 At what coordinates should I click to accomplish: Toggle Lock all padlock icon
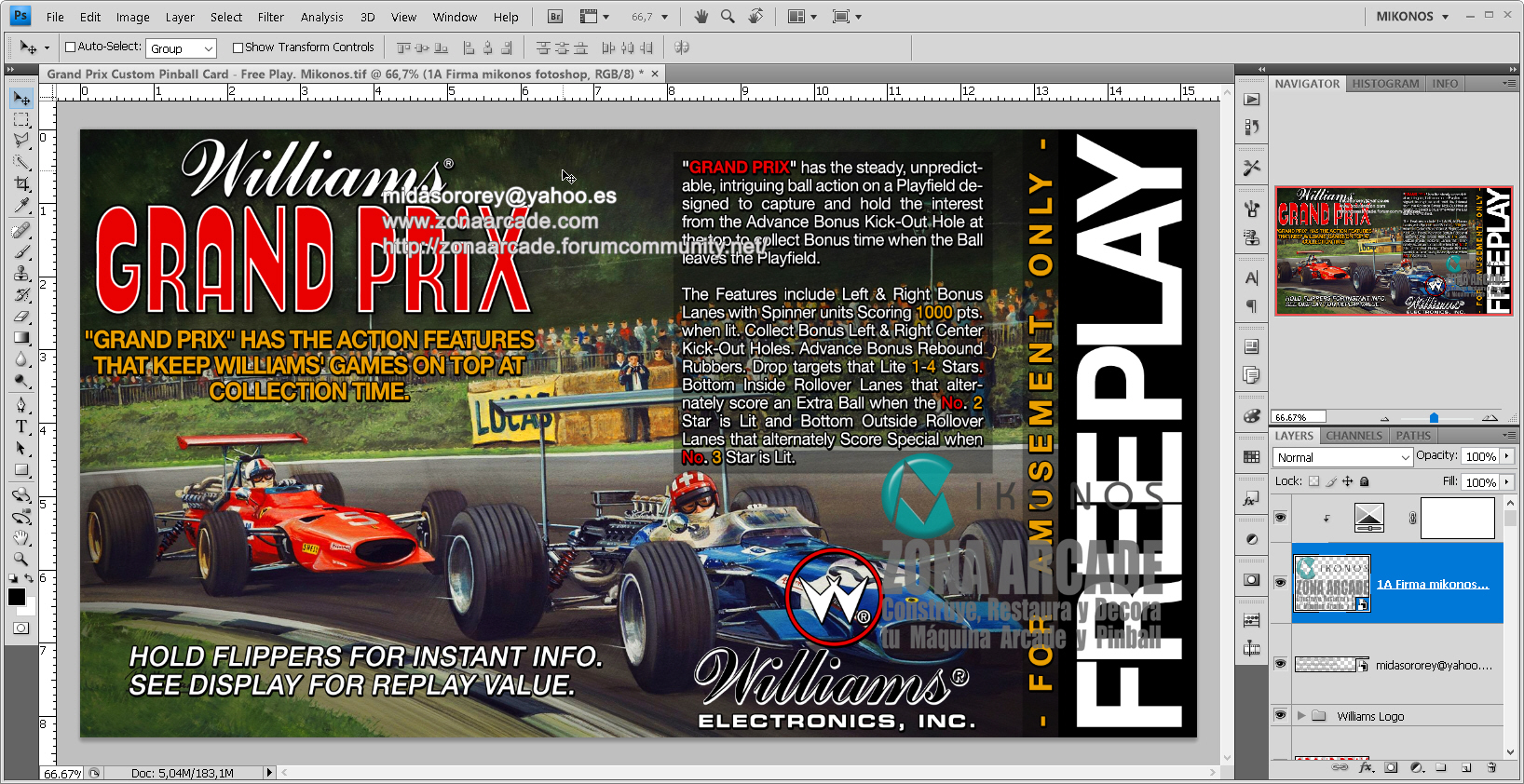[1364, 481]
